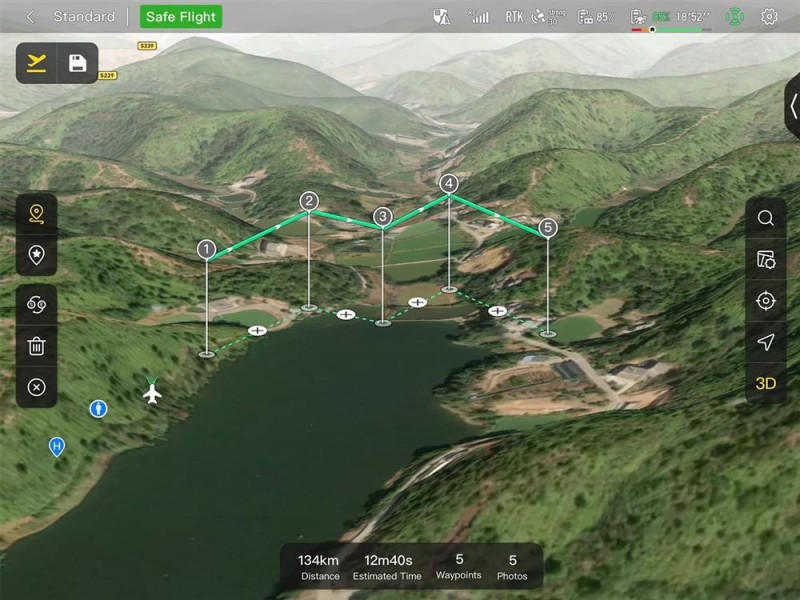This screenshot has width=800, height=600.
Task: Start the flight route with takeoff icon
Action: [x=37, y=63]
